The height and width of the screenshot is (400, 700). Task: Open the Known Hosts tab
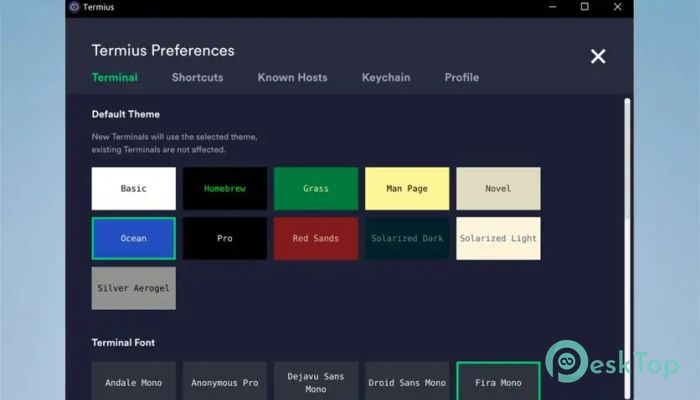292,77
